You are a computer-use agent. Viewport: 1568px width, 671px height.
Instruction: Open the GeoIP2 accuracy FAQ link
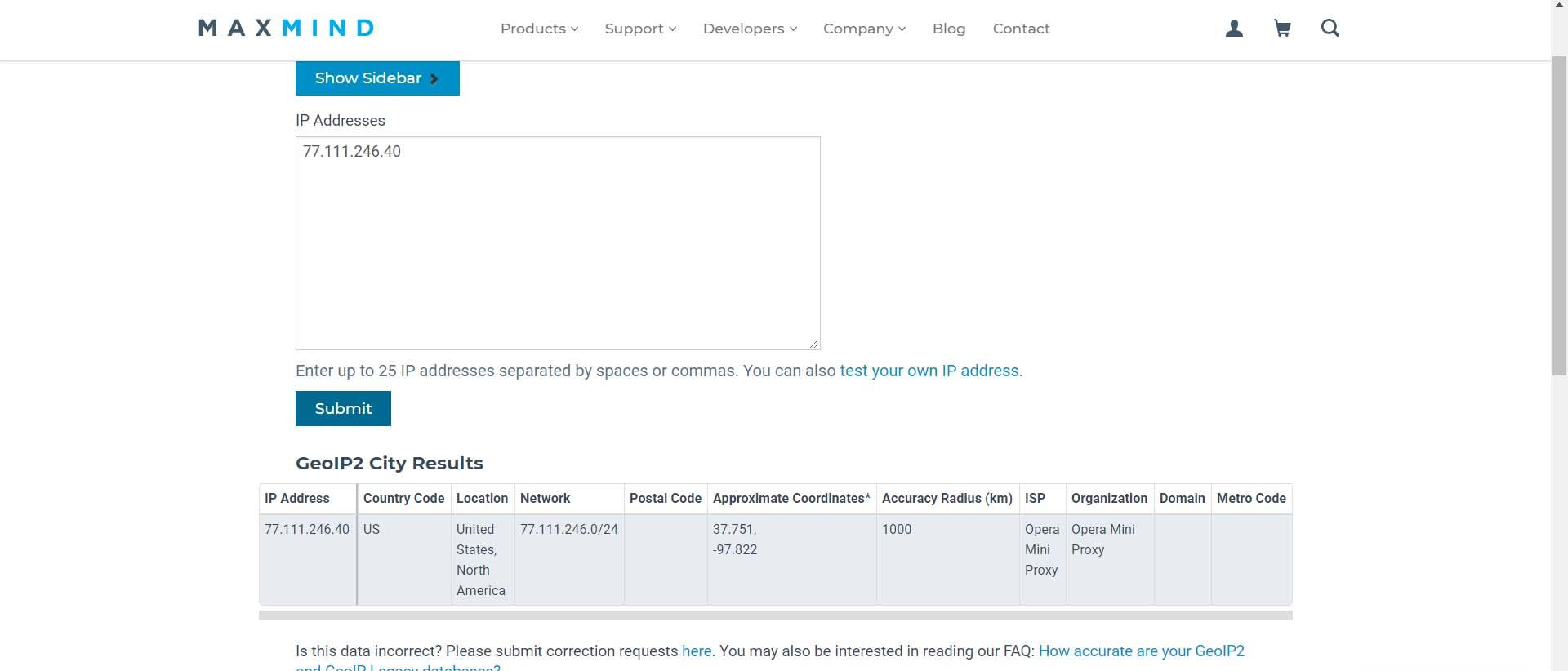(1141, 651)
